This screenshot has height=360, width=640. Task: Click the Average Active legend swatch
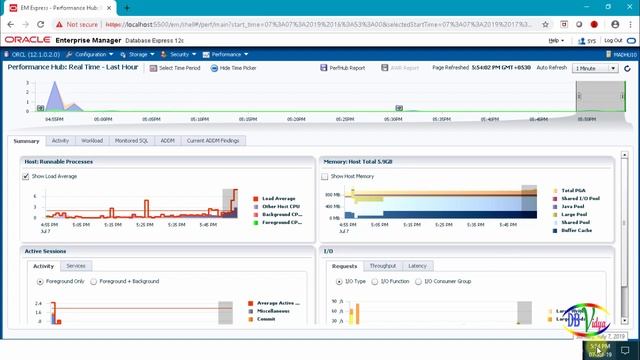click(251, 303)
